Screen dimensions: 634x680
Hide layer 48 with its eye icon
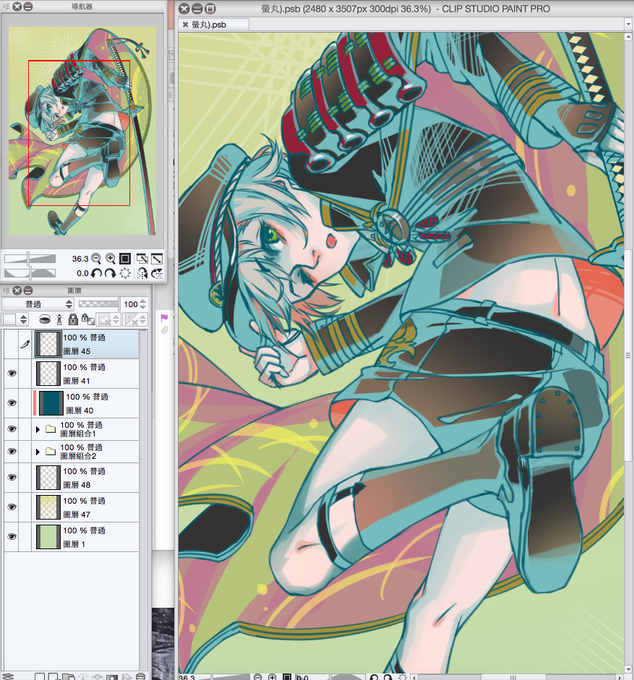pyautogui.click(x=12, y=477)
